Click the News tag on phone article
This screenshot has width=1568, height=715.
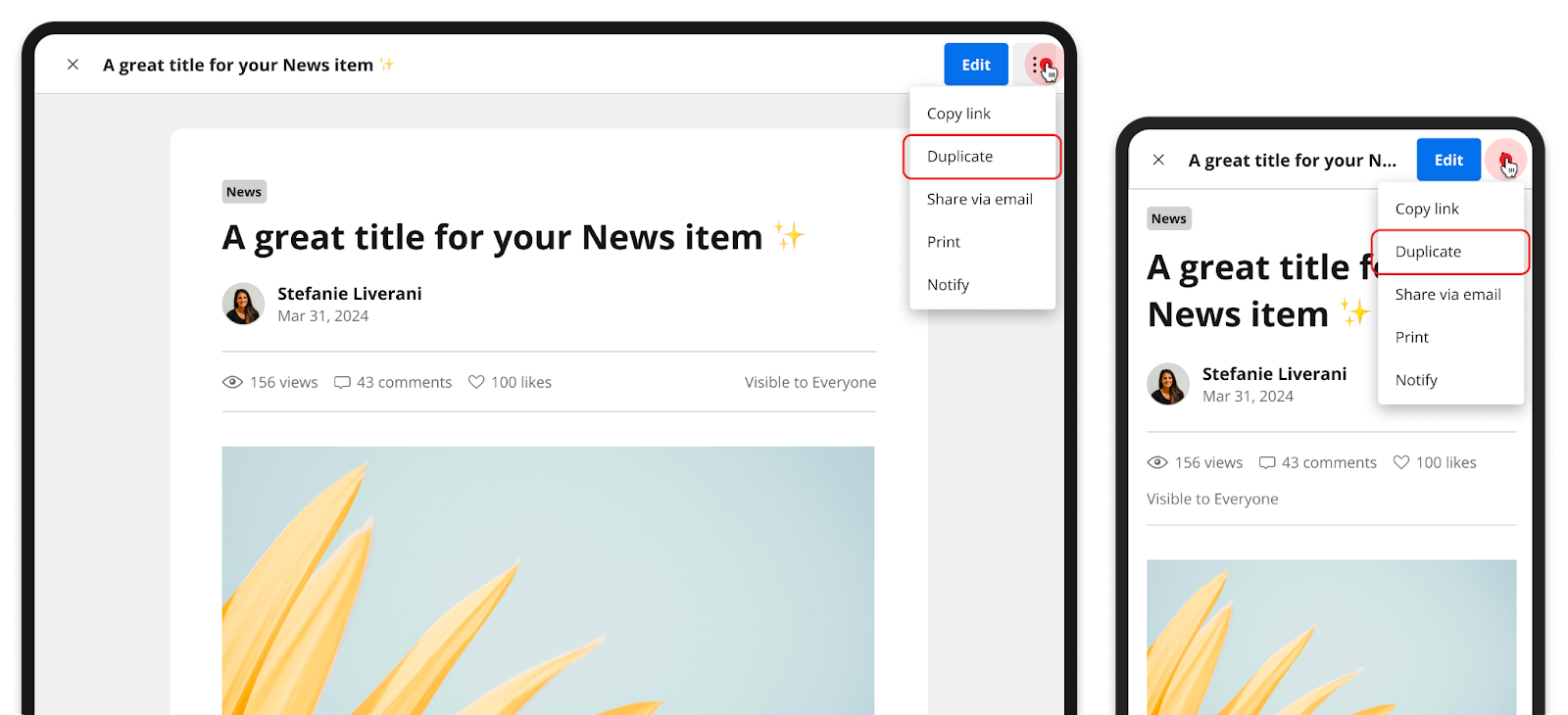1169,218
